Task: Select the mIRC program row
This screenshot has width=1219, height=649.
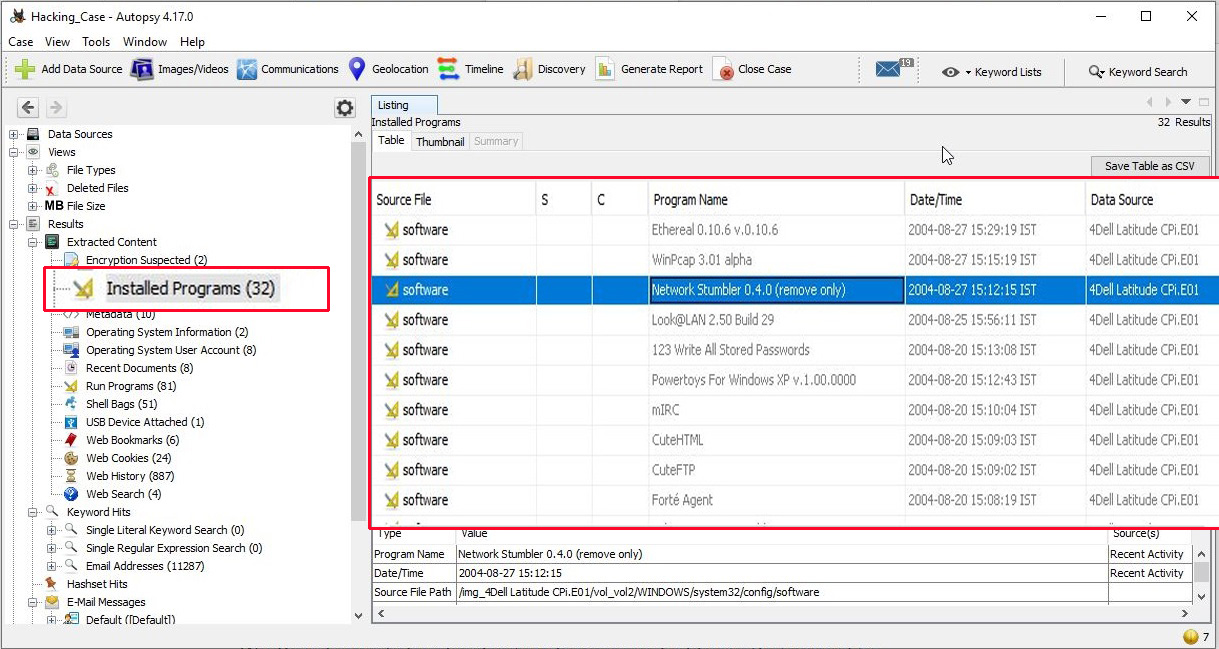Action: point(795,410)
